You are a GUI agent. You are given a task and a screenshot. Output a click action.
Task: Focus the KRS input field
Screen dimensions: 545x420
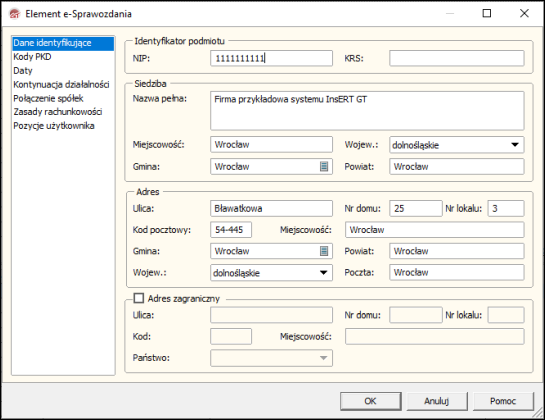(x=456, y=58)
